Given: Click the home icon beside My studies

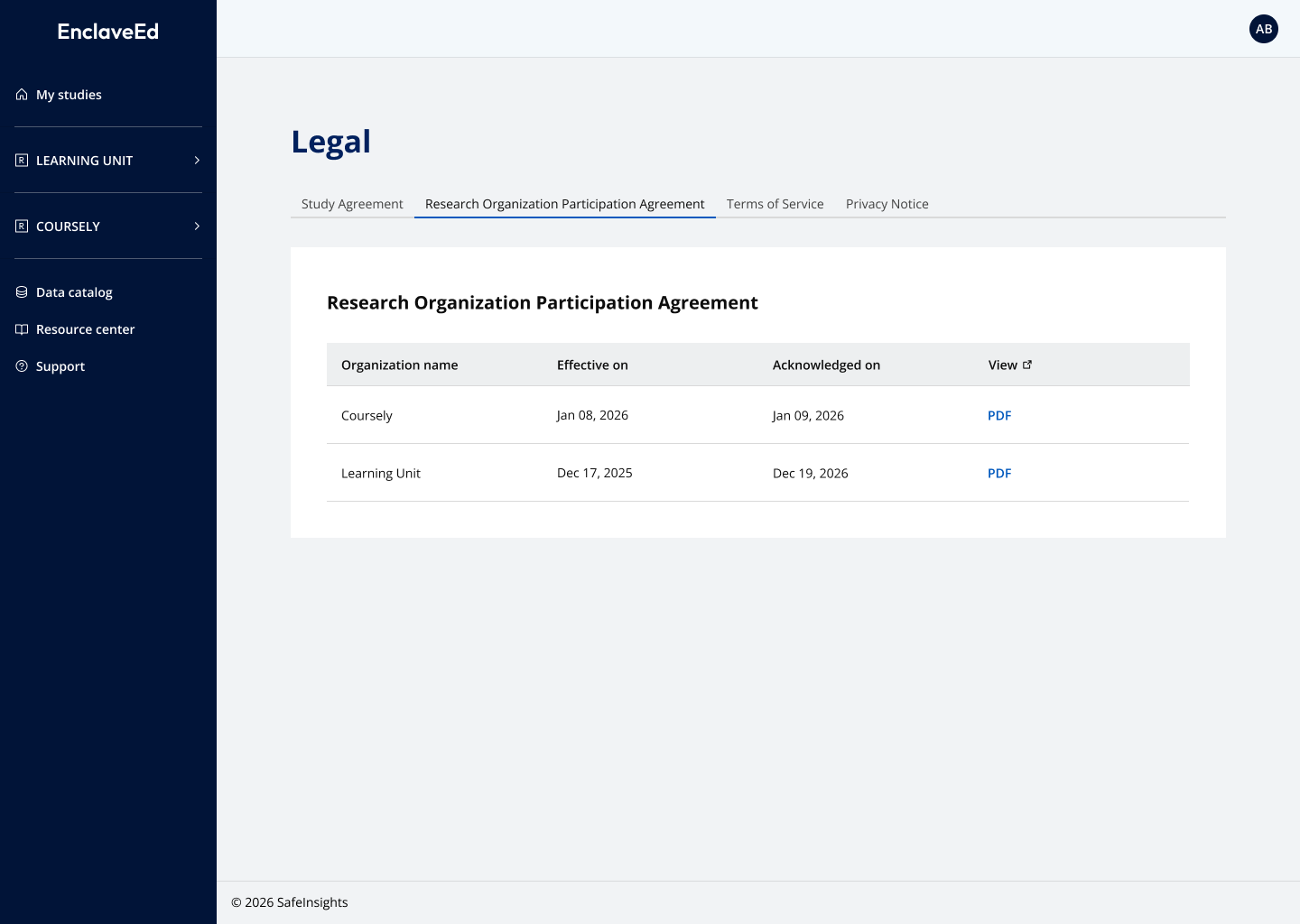Looking at the screenshot, I should (x=22, y=94).
